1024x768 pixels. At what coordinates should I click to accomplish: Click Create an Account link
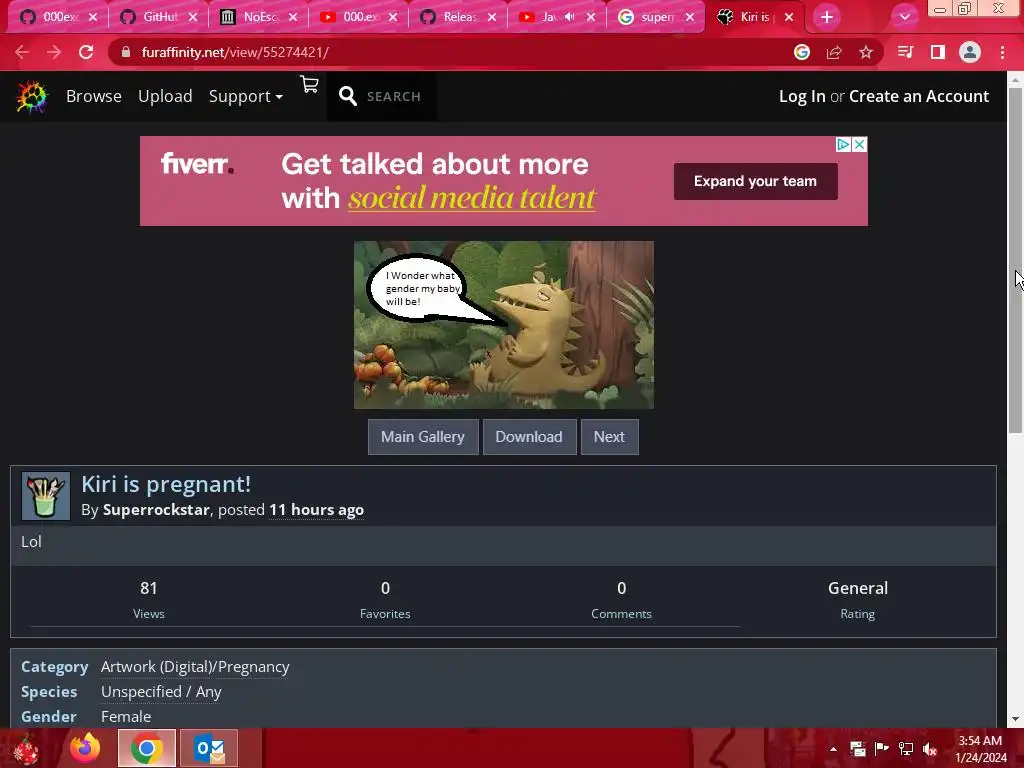click(x=919, y=97)
